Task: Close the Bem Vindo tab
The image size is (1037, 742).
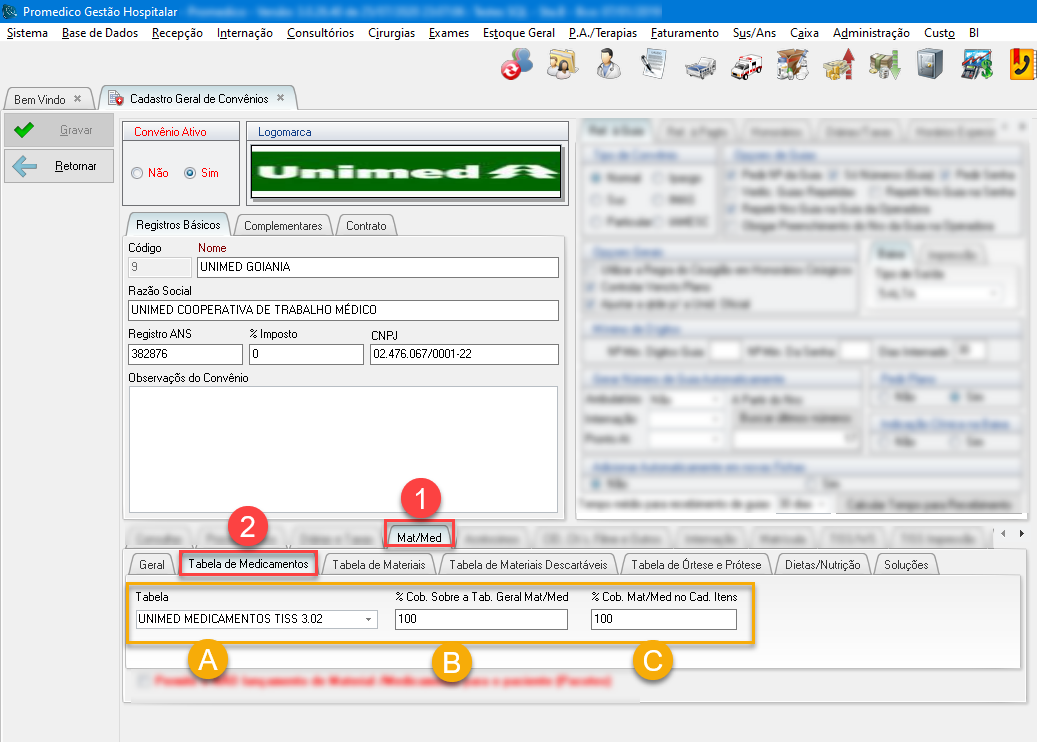Action: (x=77, y=99)
